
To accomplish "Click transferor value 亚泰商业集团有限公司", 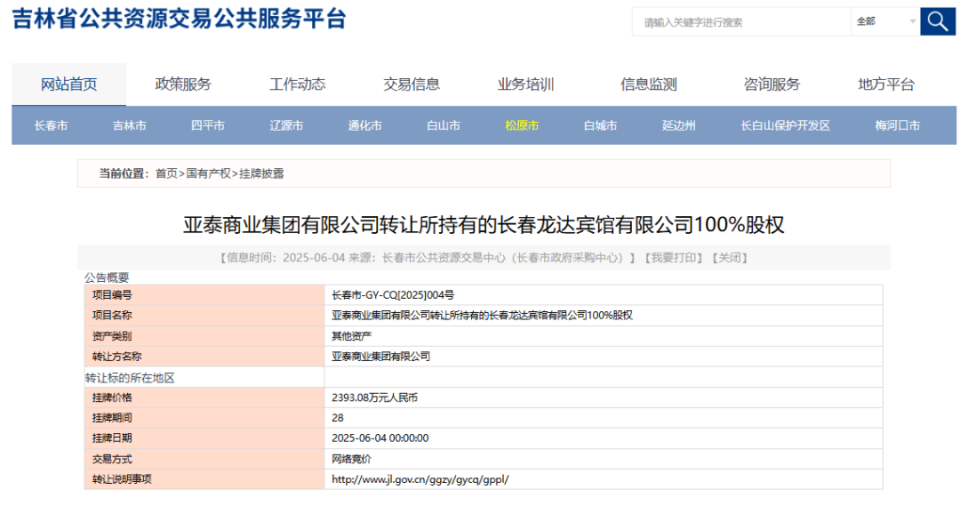I will click(381, 356).
